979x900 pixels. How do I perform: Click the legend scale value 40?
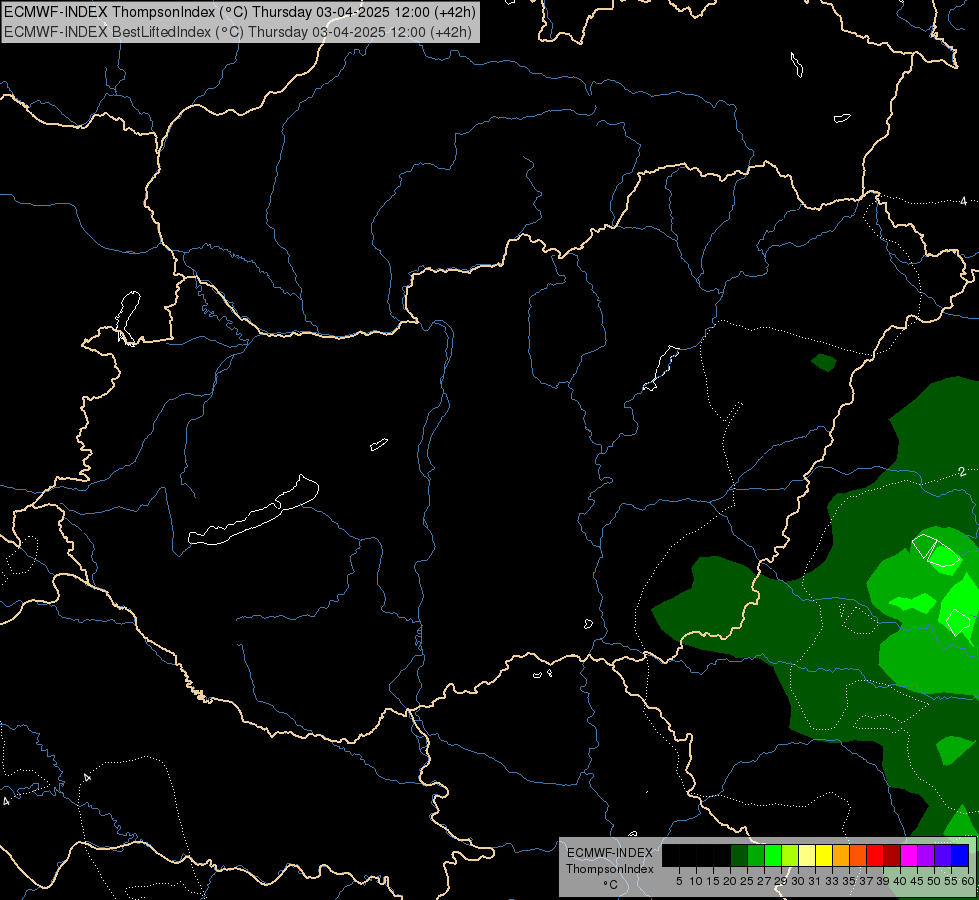(x=900, y=881)
